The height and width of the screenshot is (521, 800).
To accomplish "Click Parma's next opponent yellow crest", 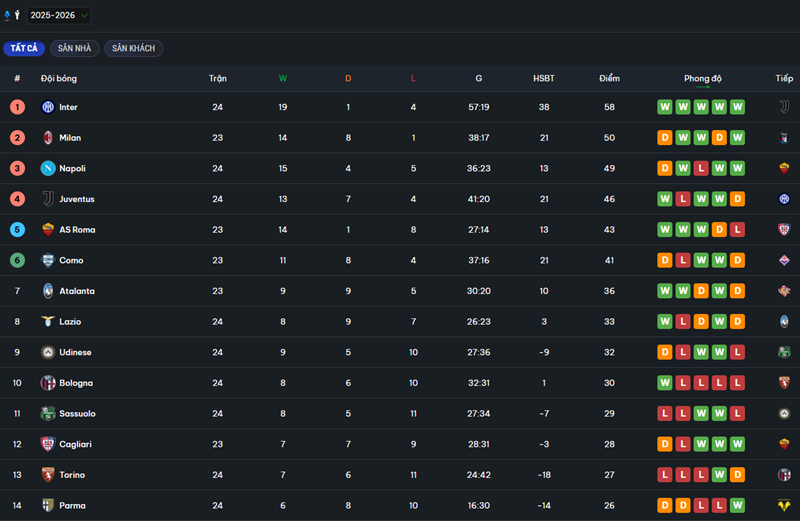I will click(784, 506).
